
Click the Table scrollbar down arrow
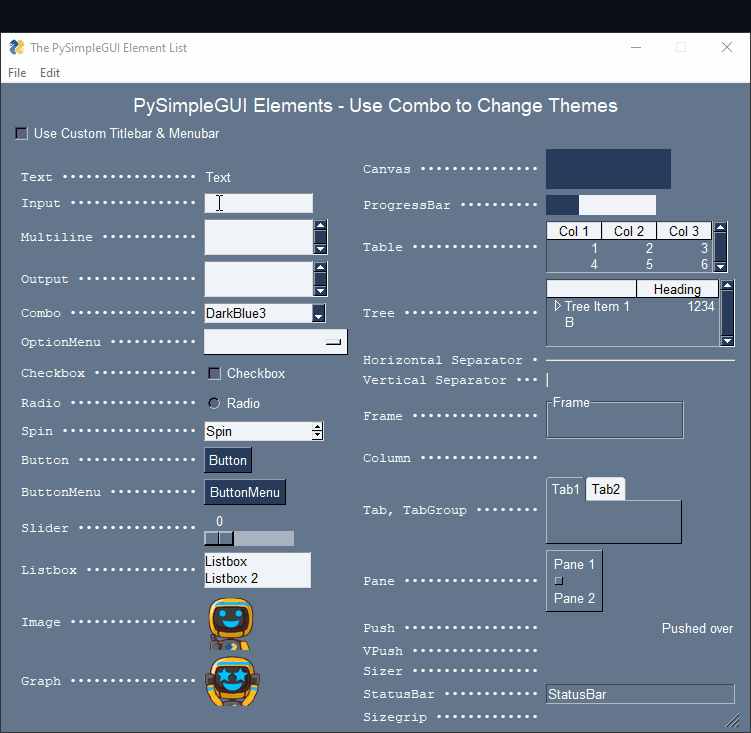(720, 265)
